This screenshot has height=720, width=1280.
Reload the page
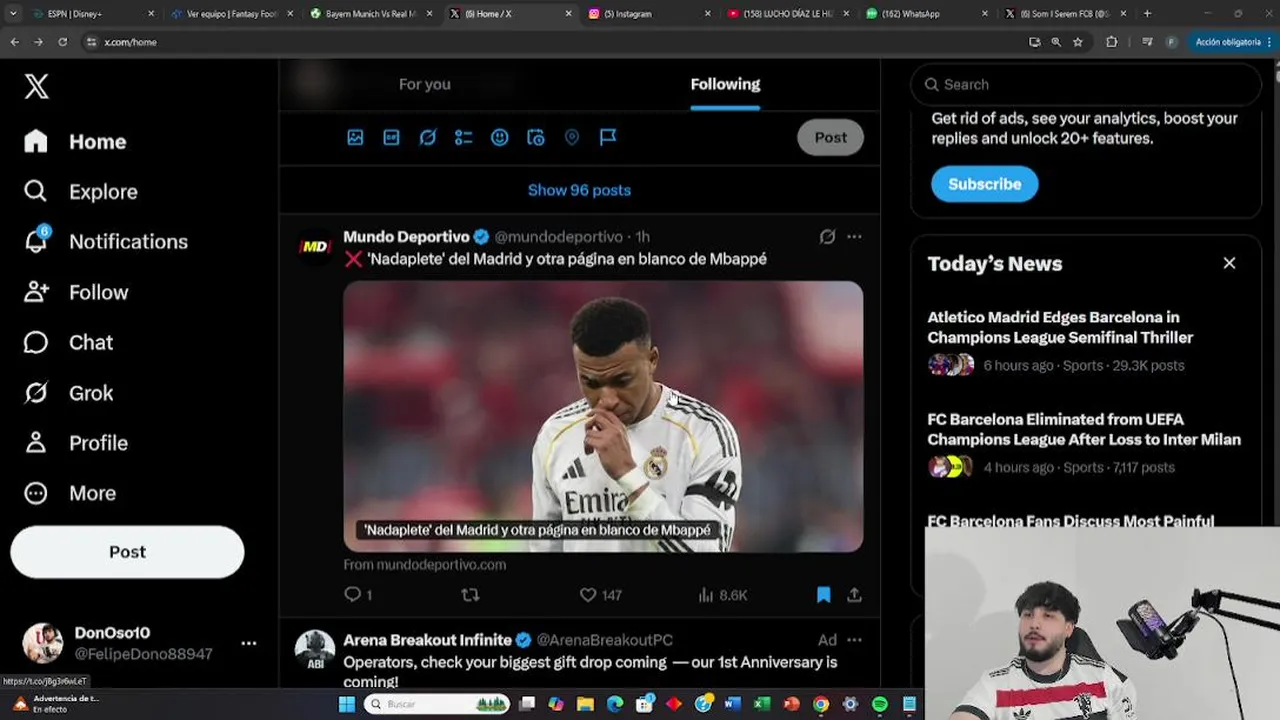click(x=62, y=42)
